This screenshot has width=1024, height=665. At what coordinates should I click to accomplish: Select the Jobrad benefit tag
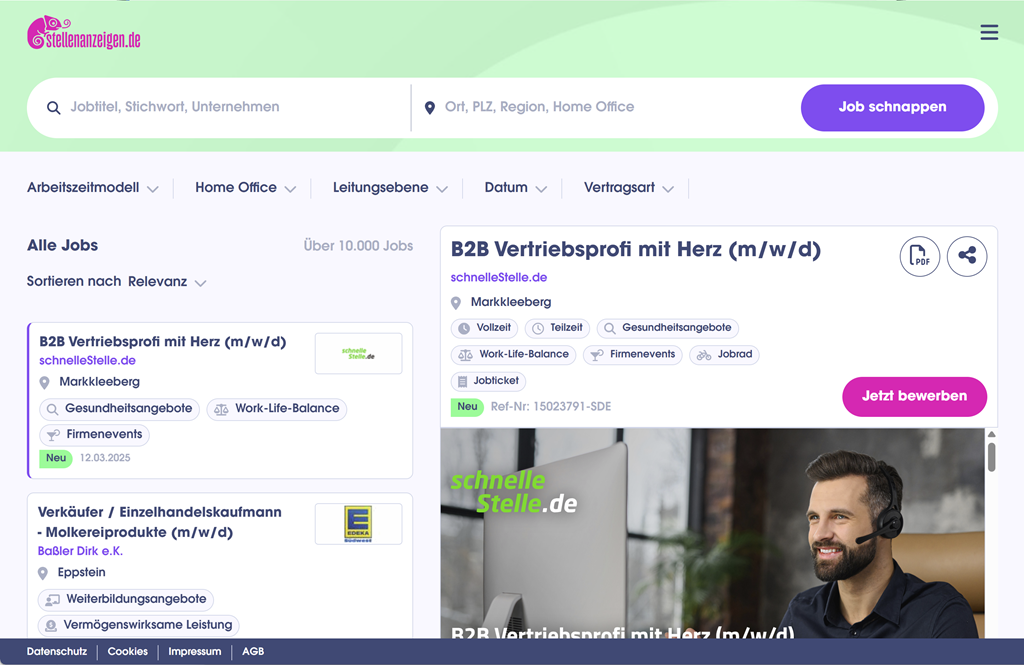click(x=724, y=354)
